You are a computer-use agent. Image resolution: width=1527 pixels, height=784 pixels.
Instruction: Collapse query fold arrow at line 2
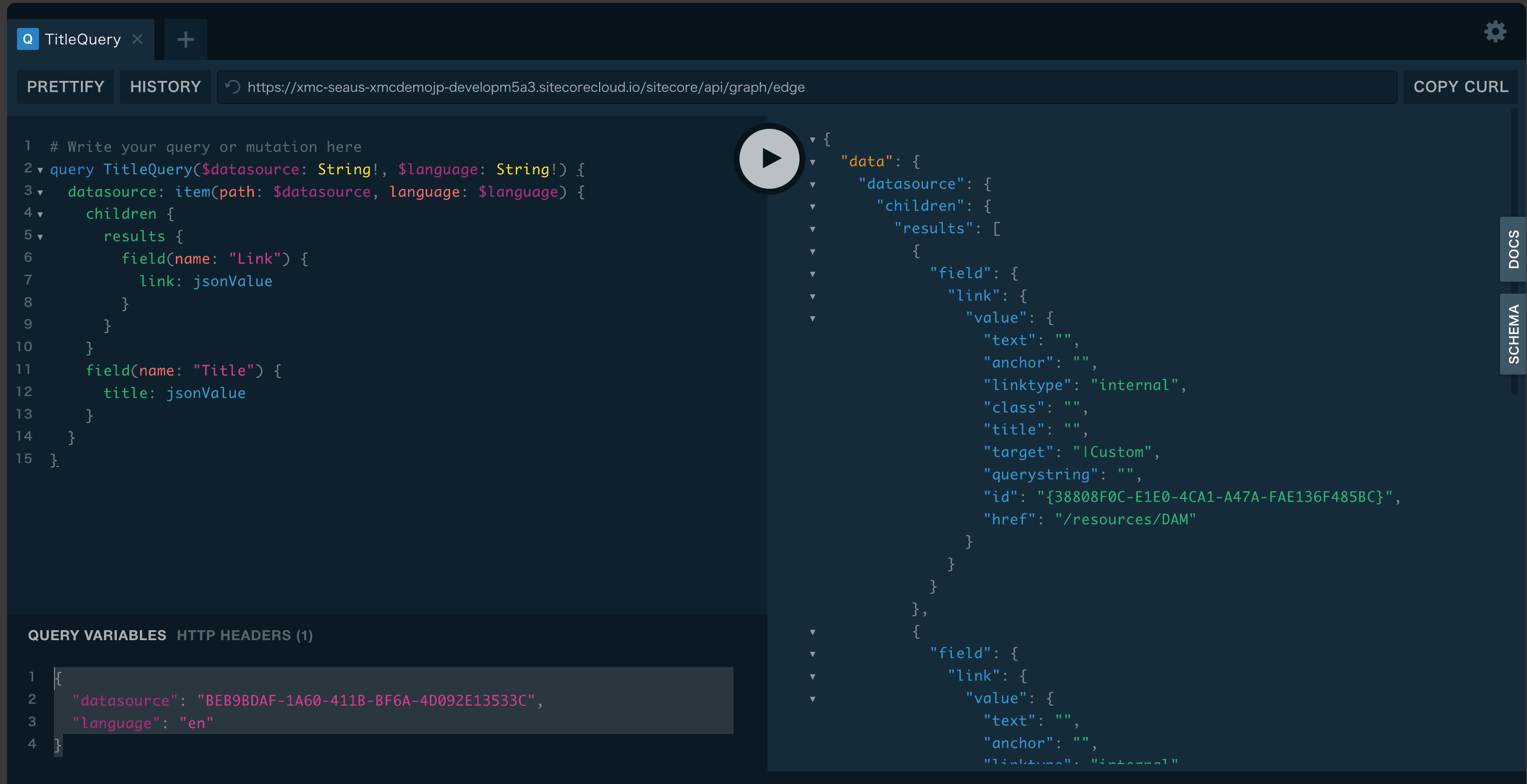(40, 171)
